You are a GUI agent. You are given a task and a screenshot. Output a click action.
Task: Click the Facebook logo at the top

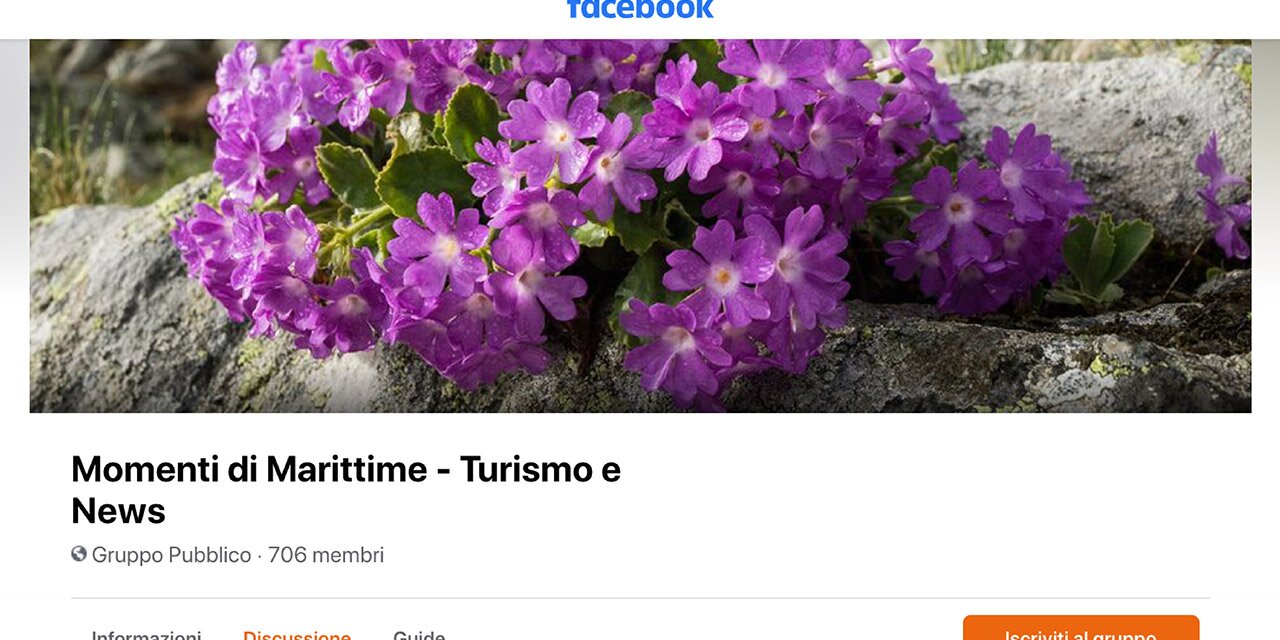[640, 9]
